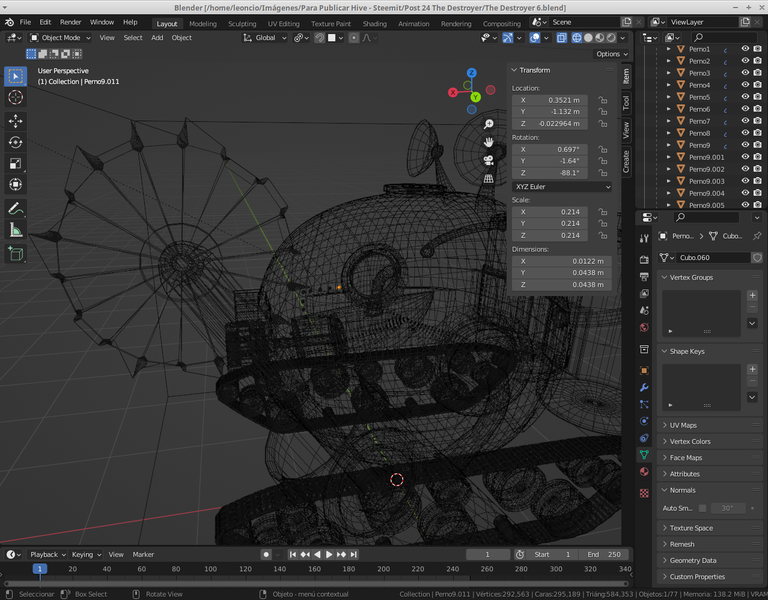Open the XYZ Euler rotation mode dropdown
This screenshot has width=768, height=600.
(562, 186)
